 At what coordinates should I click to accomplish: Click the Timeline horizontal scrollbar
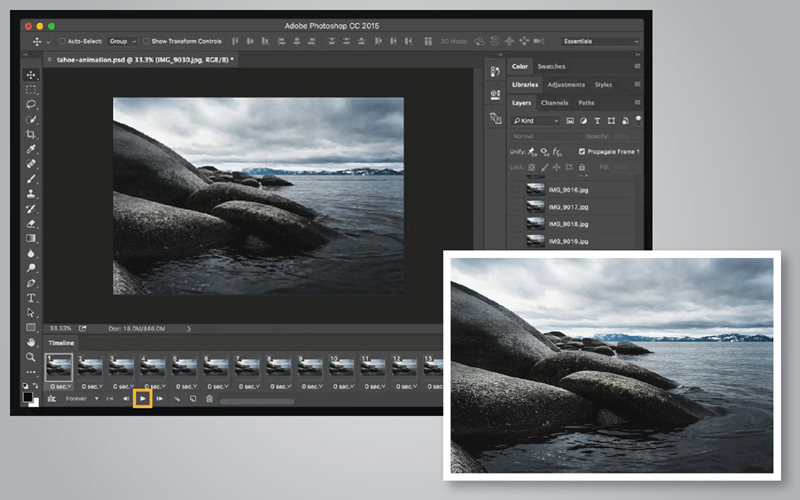(257, 402)
